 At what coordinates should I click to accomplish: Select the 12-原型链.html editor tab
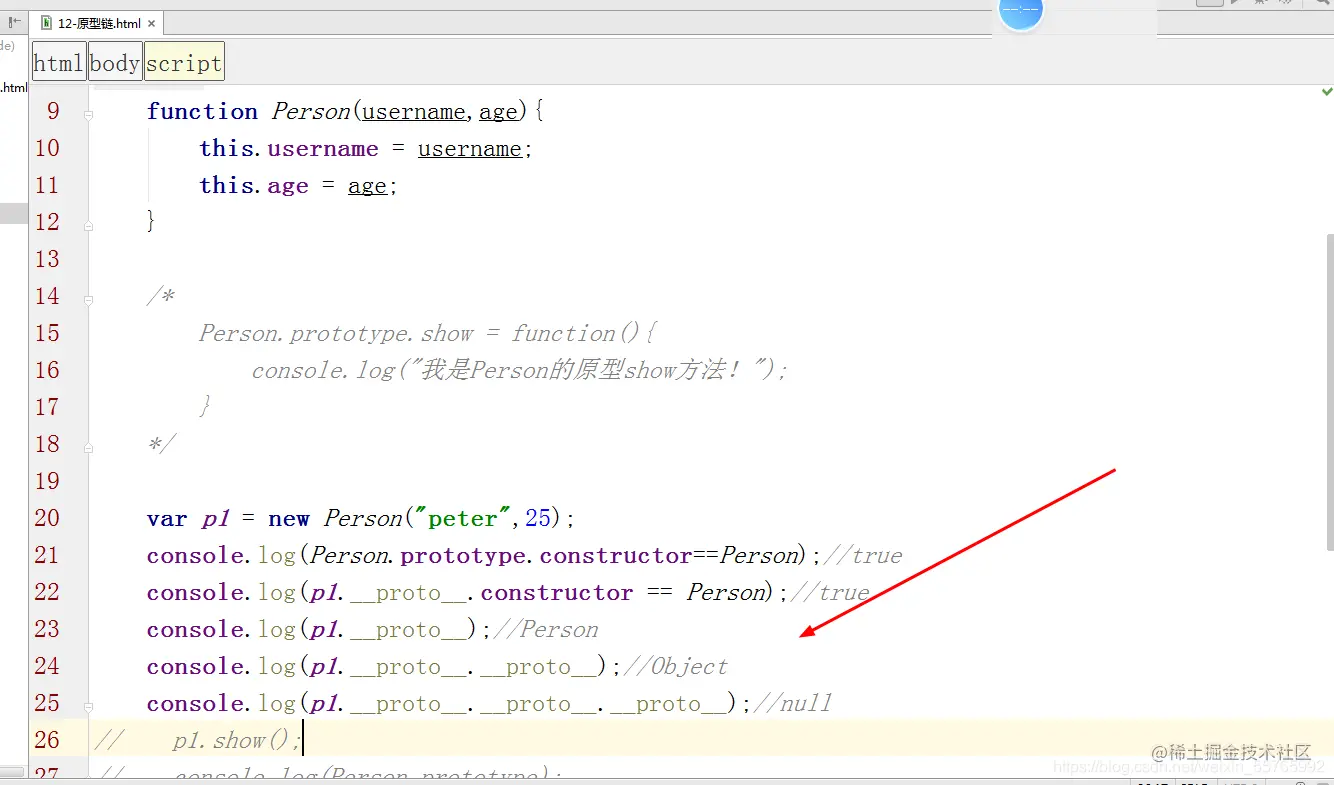tap(97, 23)
